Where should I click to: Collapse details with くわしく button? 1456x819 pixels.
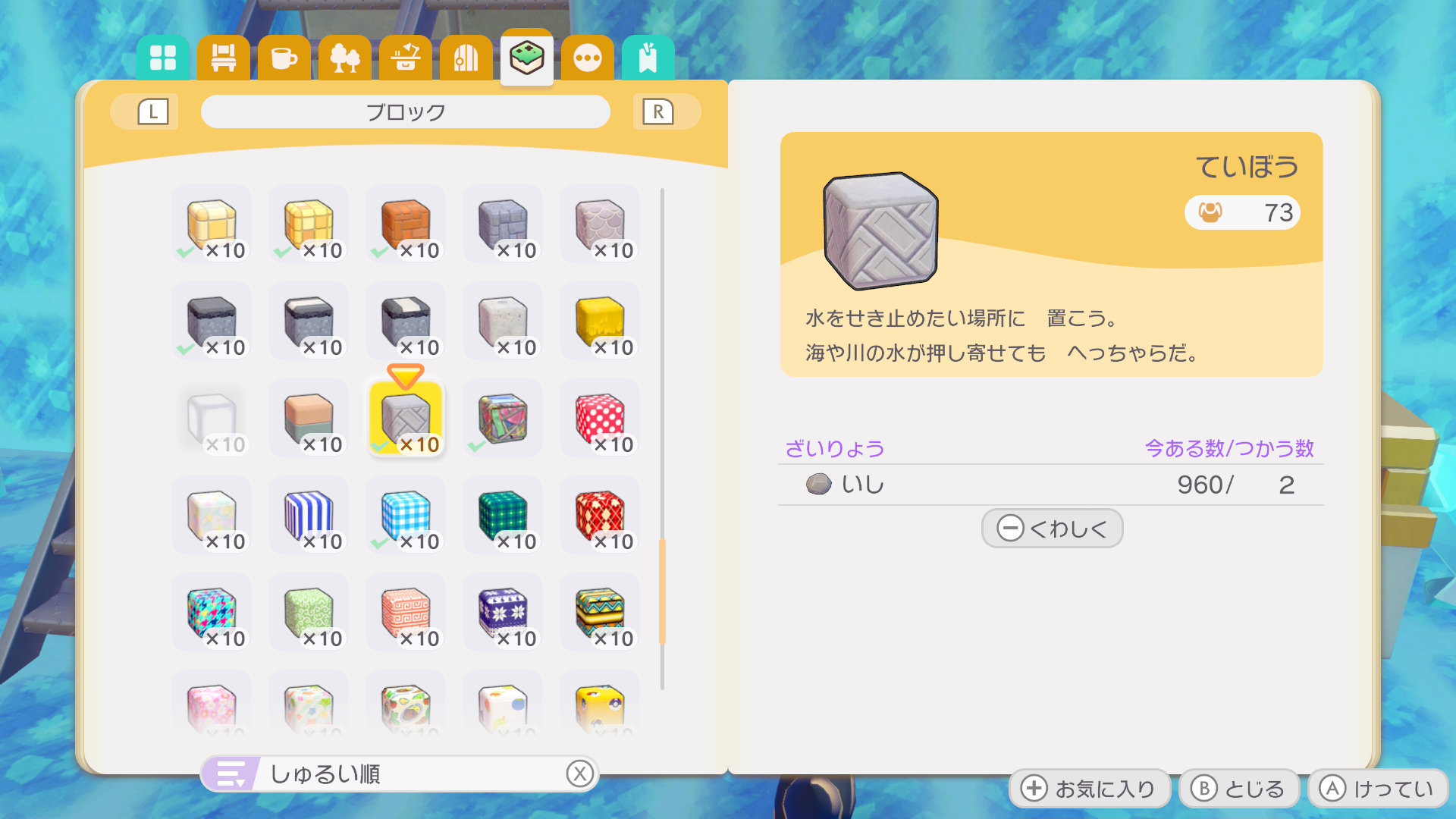click(1052, 528)
